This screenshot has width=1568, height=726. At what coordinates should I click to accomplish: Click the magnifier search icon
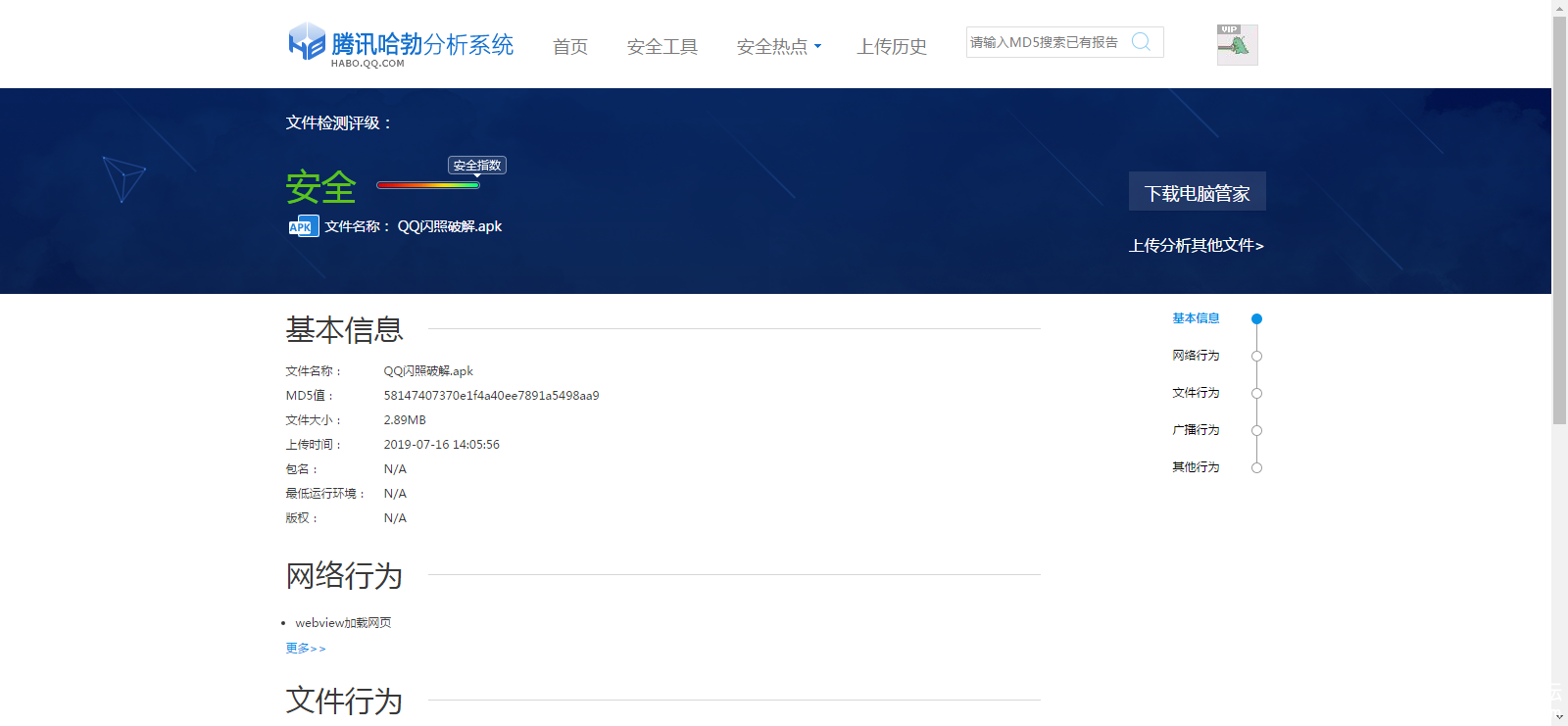point(1141,42)
